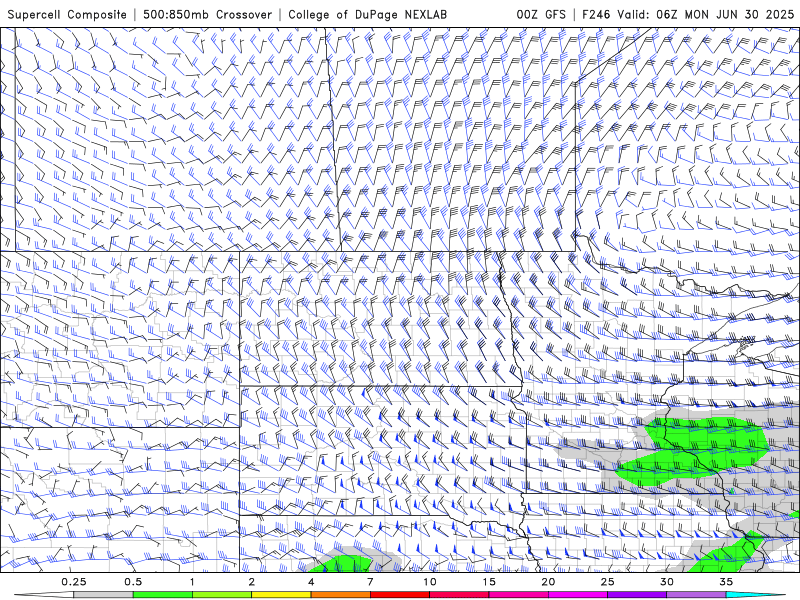Image resolution: width=800 pixels, height=600 pixels.
Task: Click the green shaded area at bottom center
Action: pyautogui.click(x=343, y=564)
